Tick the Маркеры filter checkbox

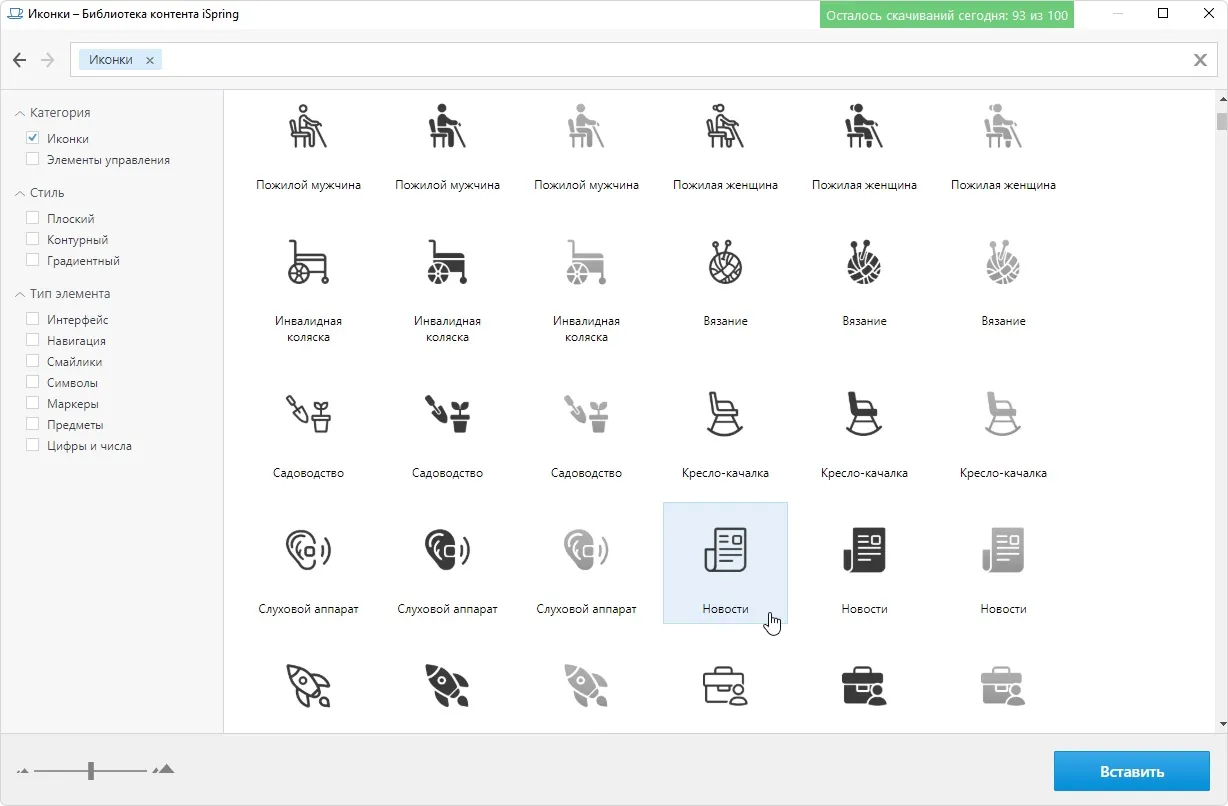pos(33,403)
